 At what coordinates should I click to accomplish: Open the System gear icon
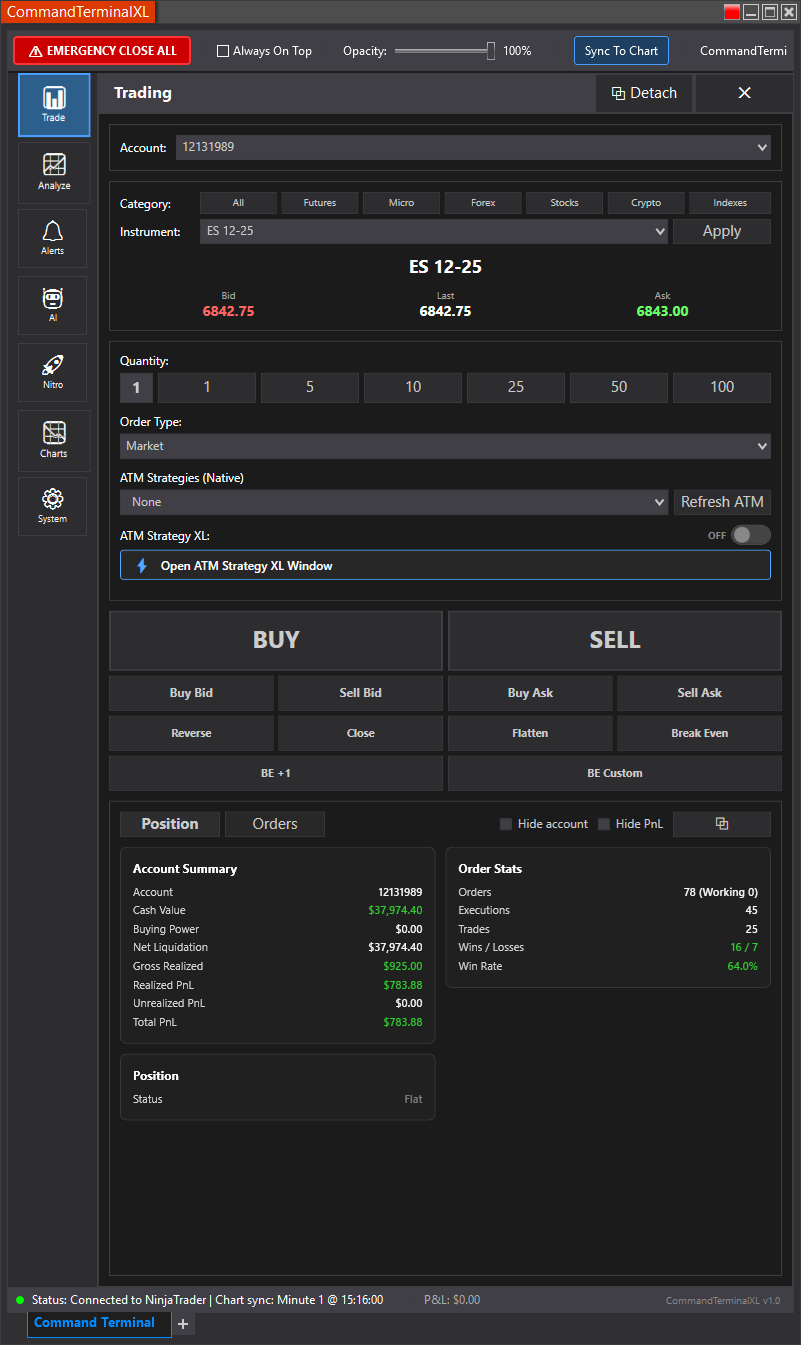(53, 506)
